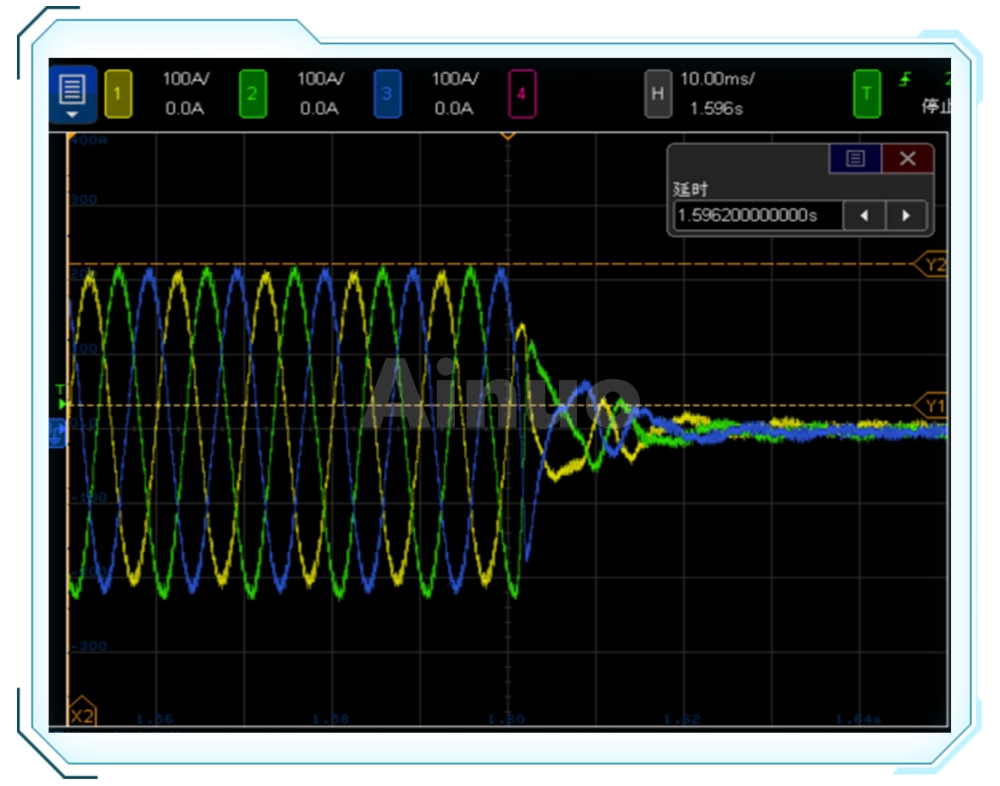This screenshot has height=786, width=1000.
Task: Close the delay popup dialog
Action: click(907, 159)
